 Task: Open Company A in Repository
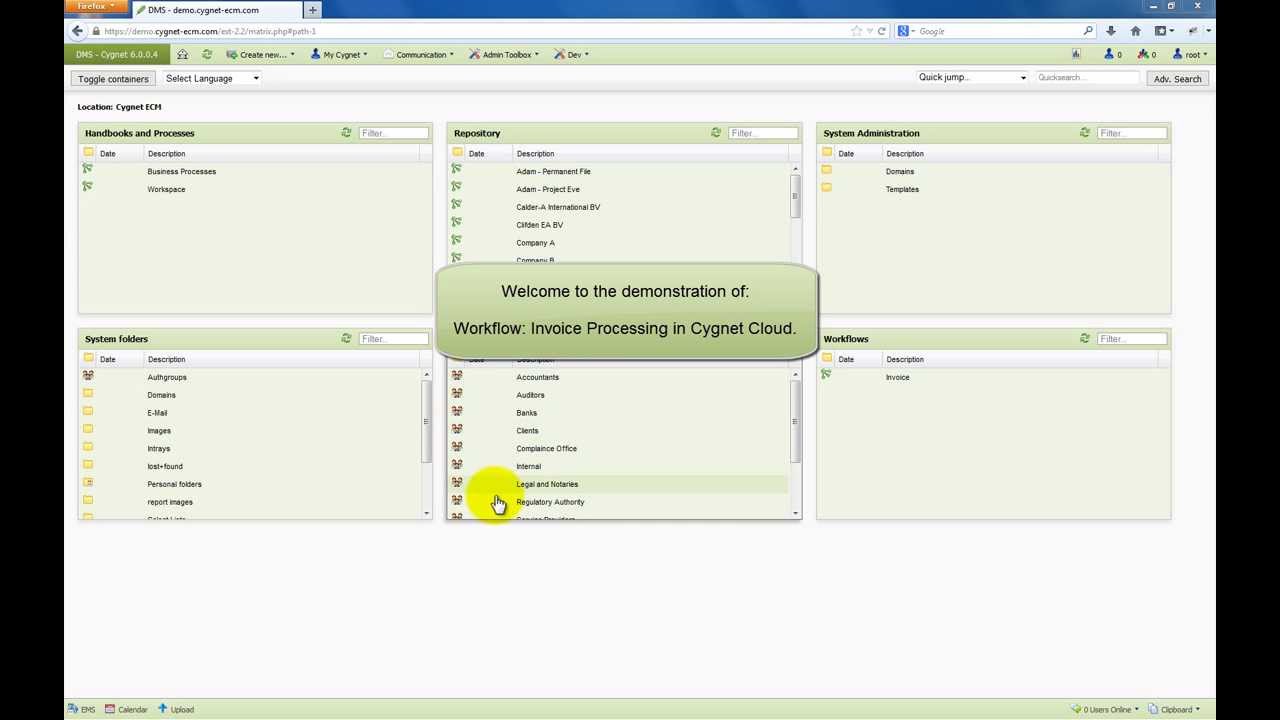[535, 243]
